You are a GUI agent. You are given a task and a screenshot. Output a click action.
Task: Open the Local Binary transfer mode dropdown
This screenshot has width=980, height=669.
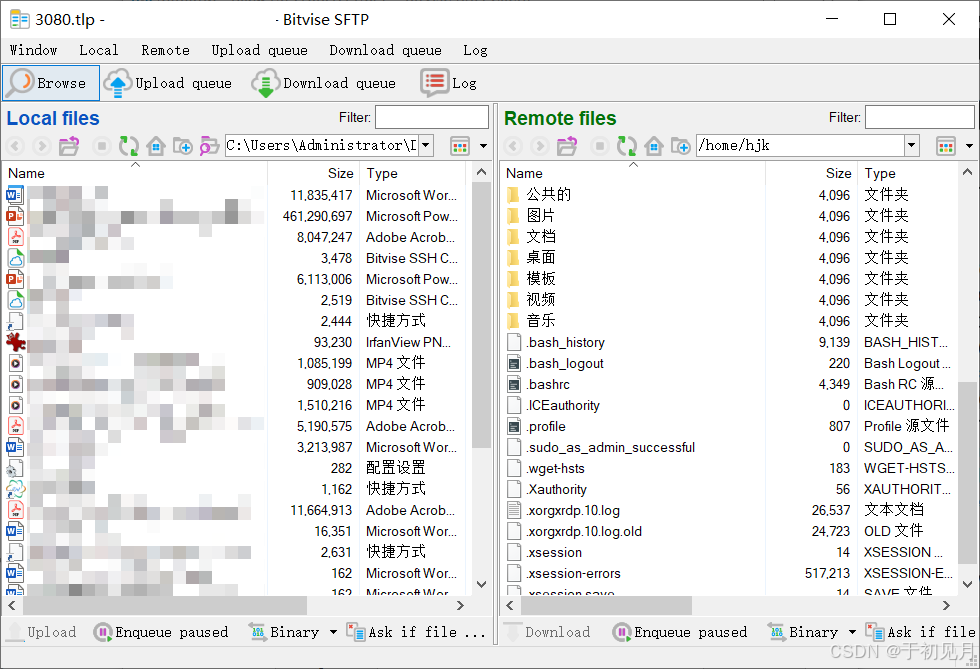[x=333, y=632]
